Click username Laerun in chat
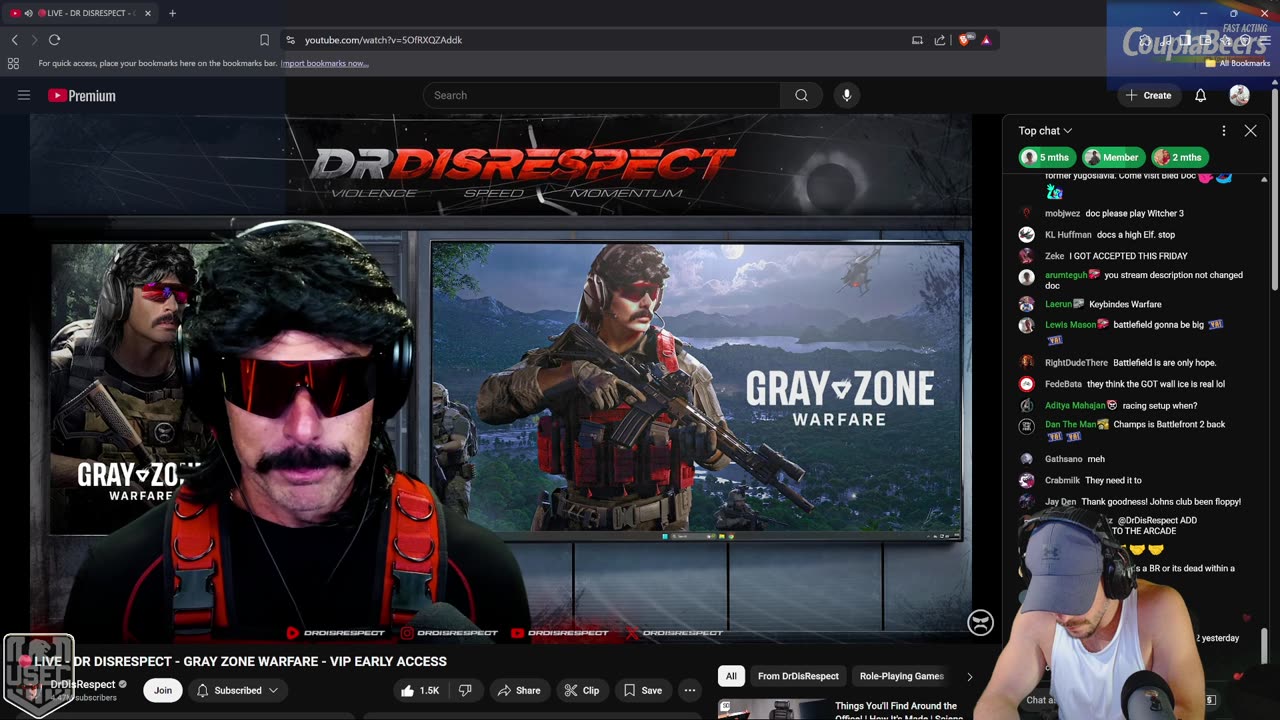 coord(1058,304)
